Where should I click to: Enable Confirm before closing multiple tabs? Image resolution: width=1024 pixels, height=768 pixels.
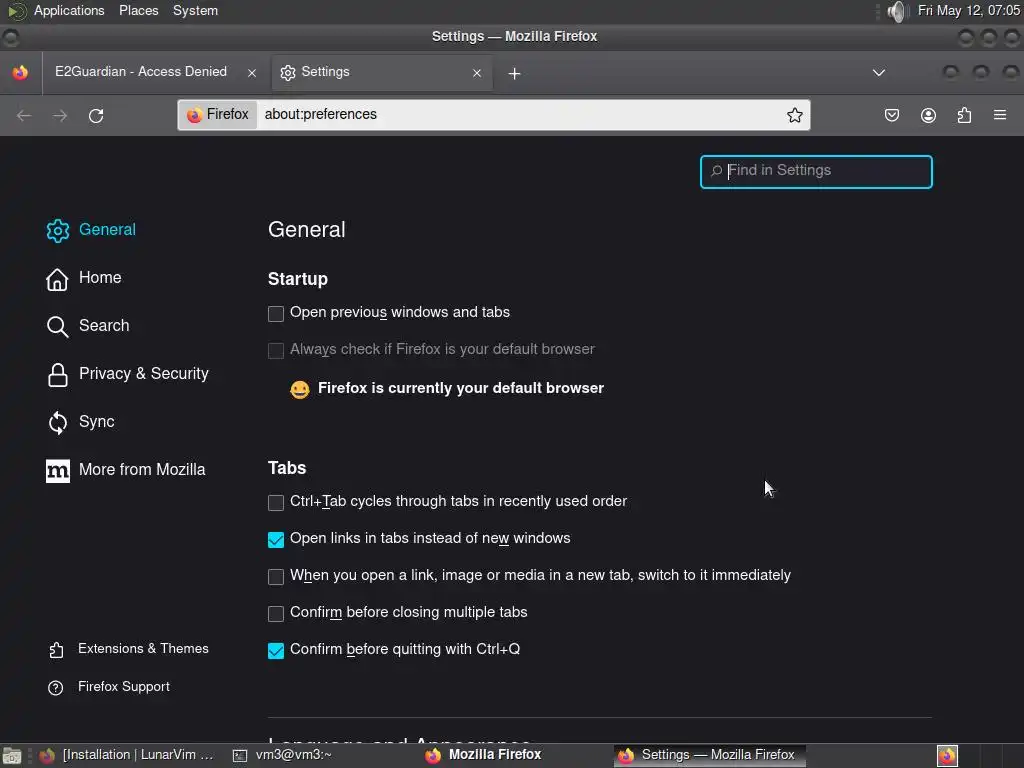(x=276, y=614)
